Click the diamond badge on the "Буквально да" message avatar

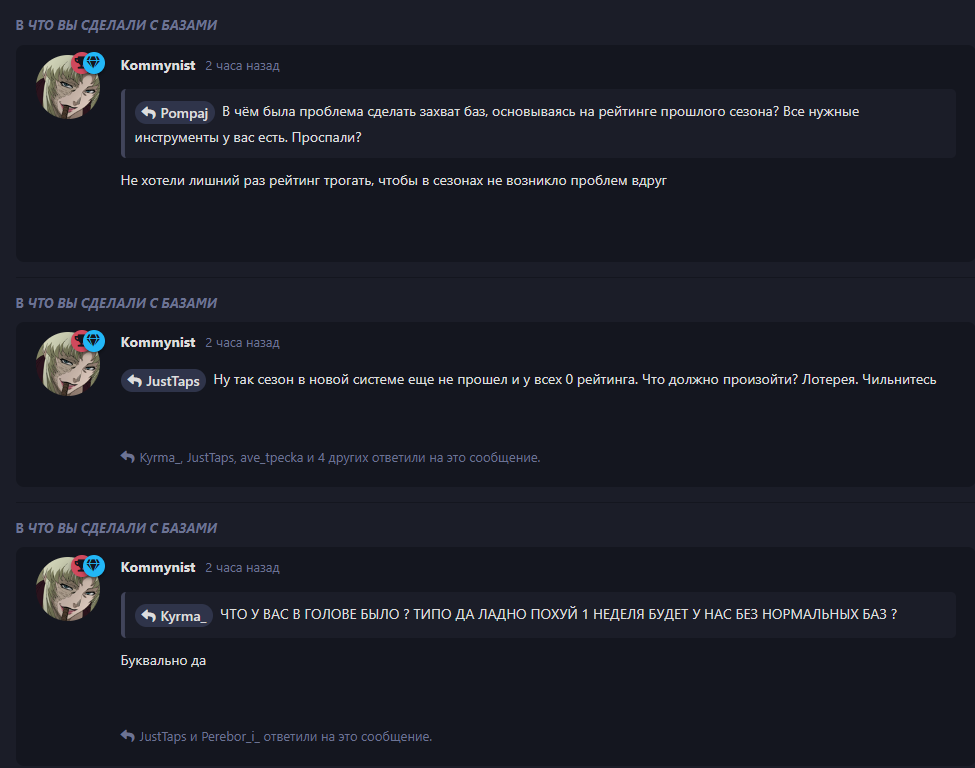[x=94, y=565]
